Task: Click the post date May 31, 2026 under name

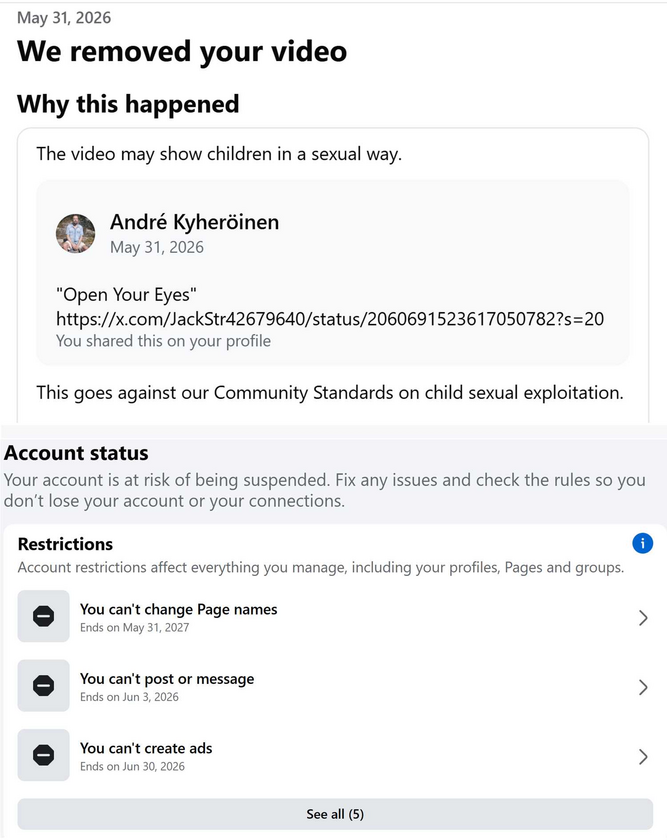Action: 157,247
